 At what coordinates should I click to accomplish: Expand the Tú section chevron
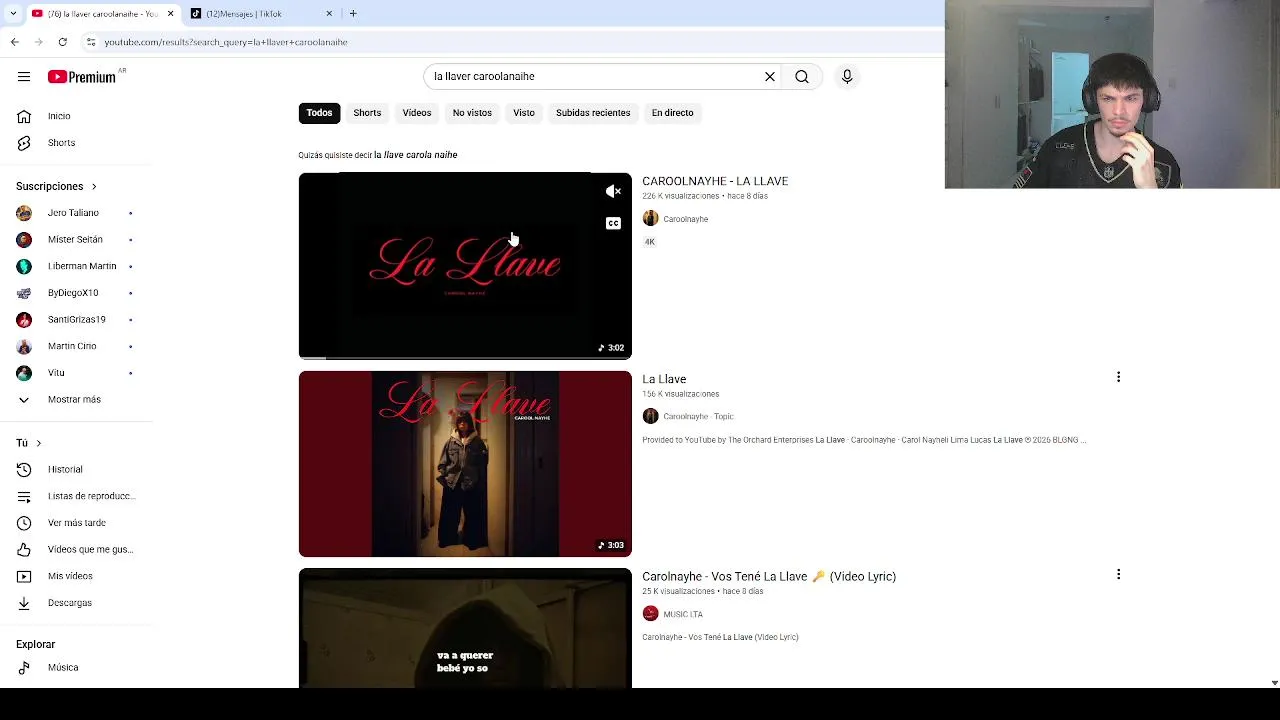[39, 443]
